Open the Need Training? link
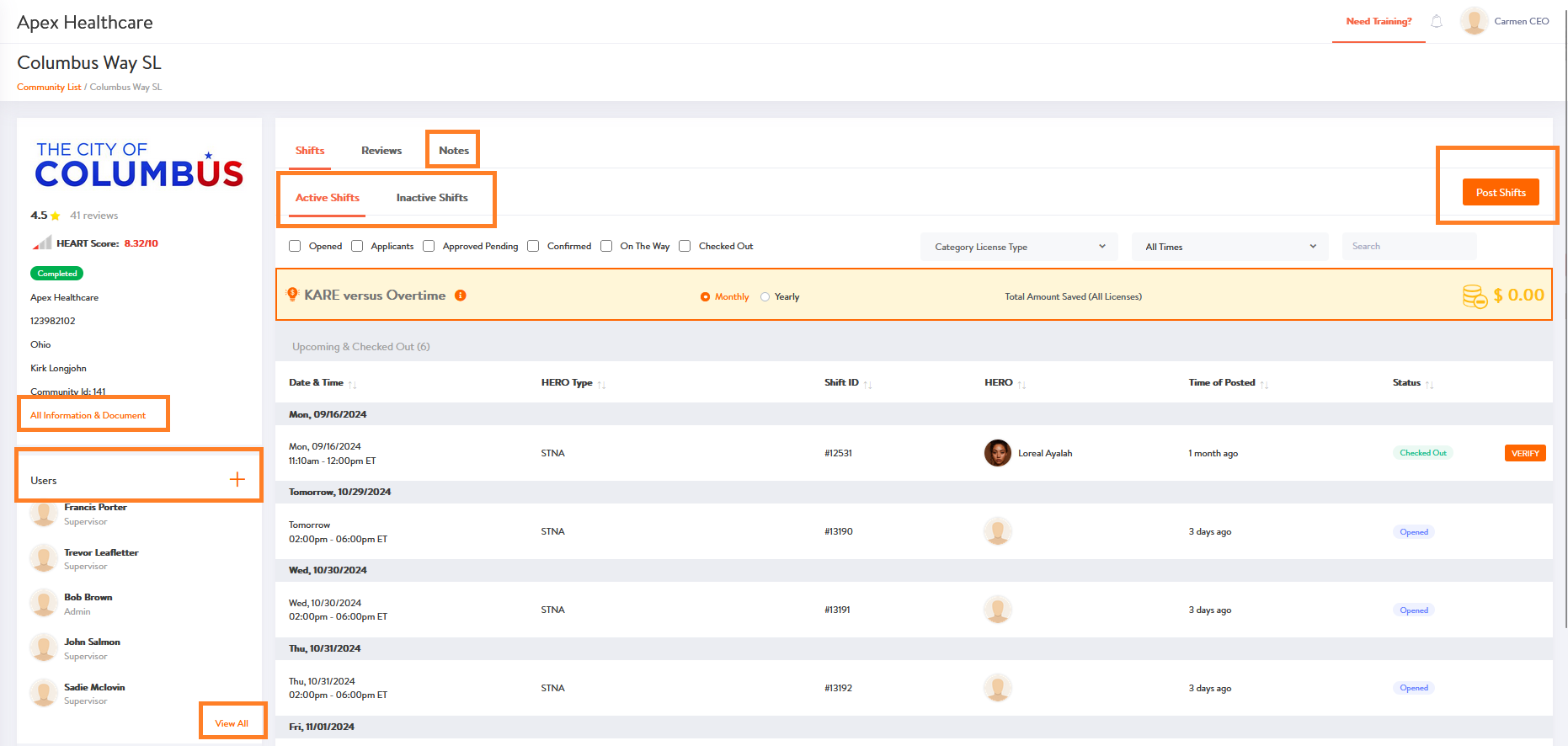Screen dimensions: 1568x746 point(1379,21)
